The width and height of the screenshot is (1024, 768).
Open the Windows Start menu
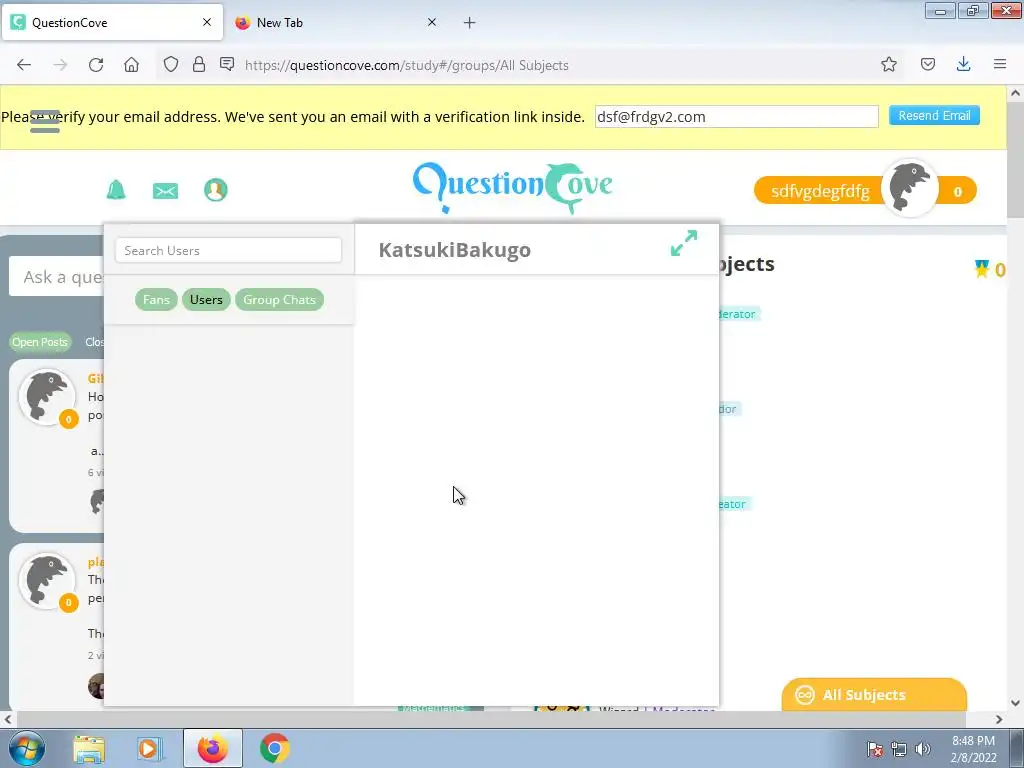[x=26, y=748]
